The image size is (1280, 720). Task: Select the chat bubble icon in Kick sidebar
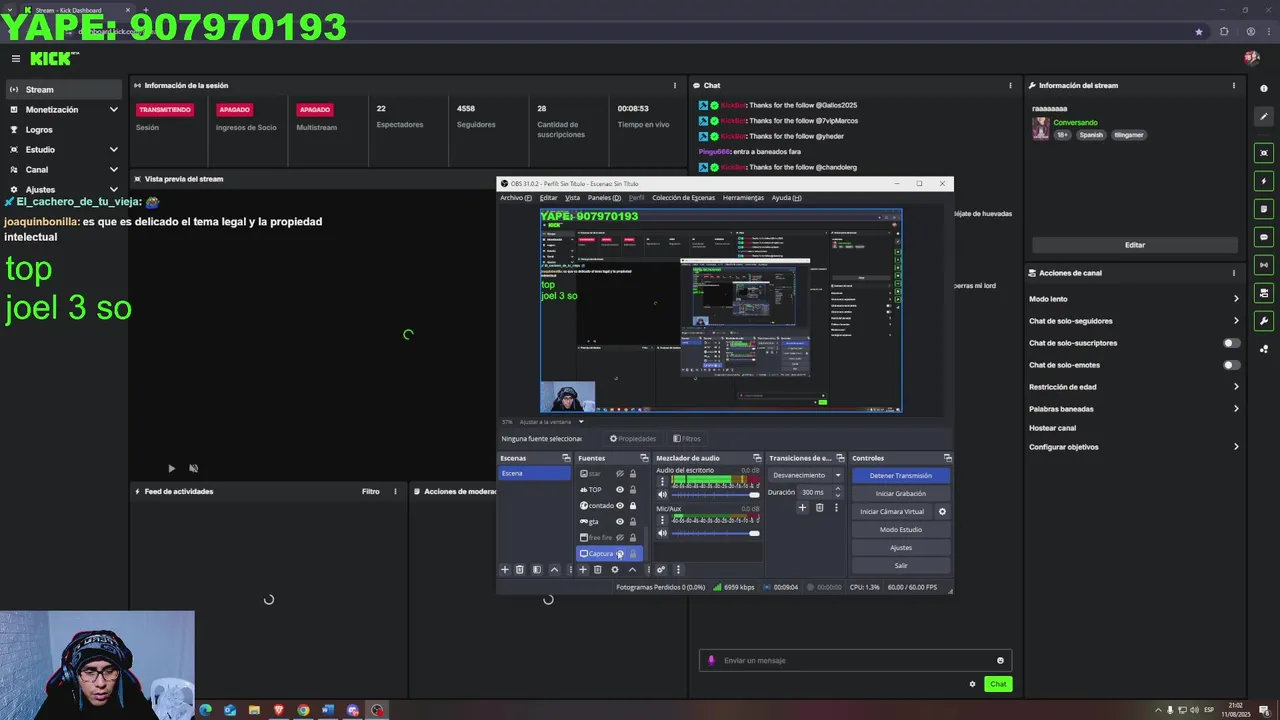click(1264, 237)
